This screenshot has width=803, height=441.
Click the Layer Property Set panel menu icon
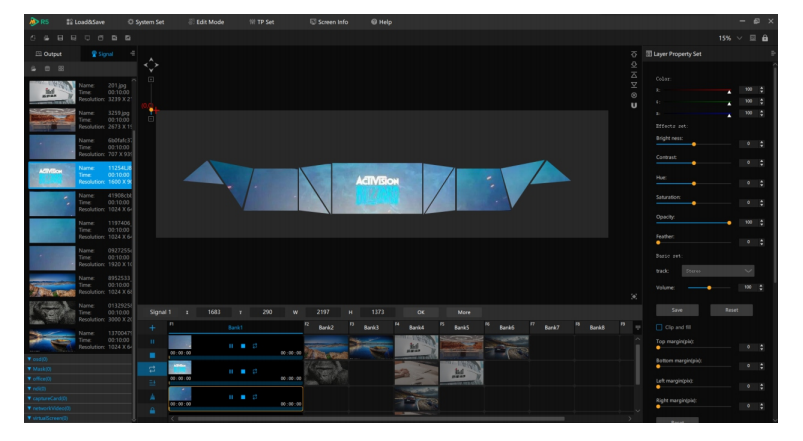[x=773, y=53]
